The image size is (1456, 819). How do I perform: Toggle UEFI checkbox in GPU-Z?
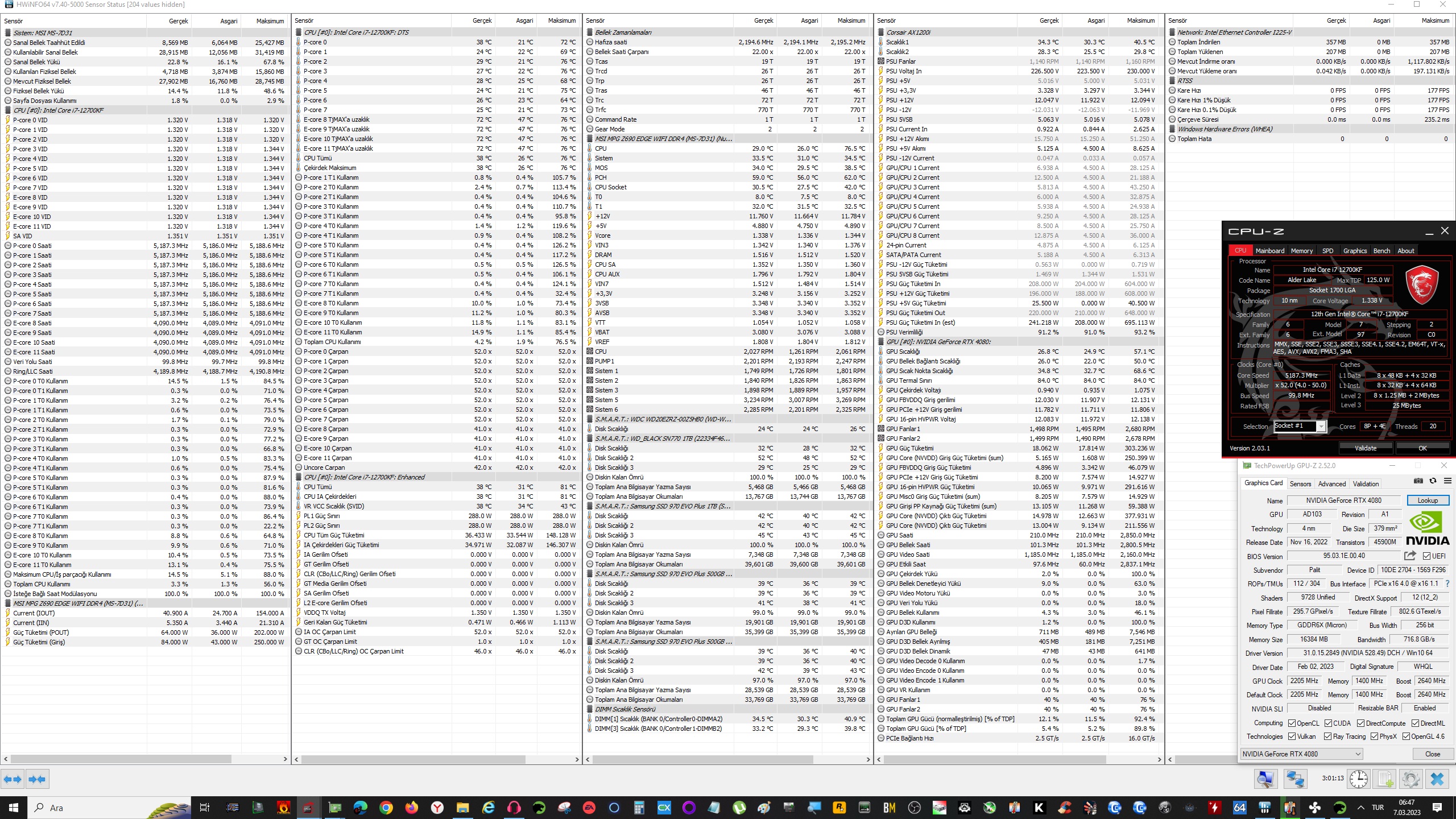[x=1426, y=556]
